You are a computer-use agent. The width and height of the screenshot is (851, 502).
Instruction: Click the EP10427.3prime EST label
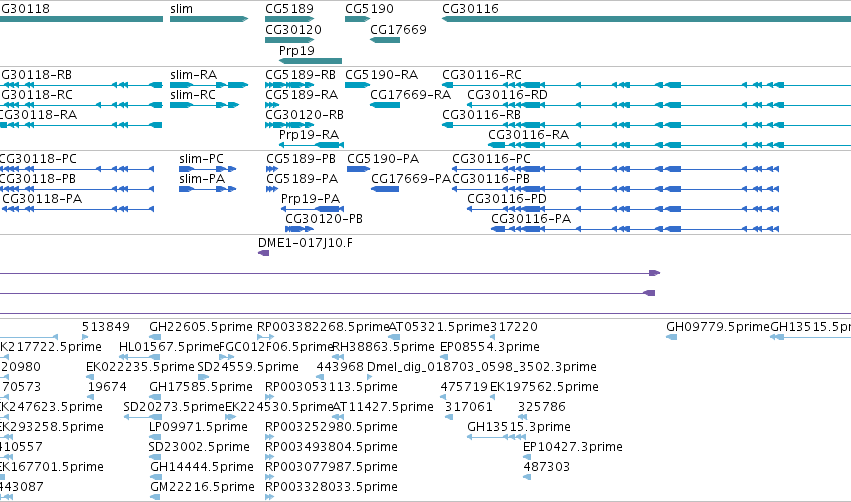click(x=573, y=448)
